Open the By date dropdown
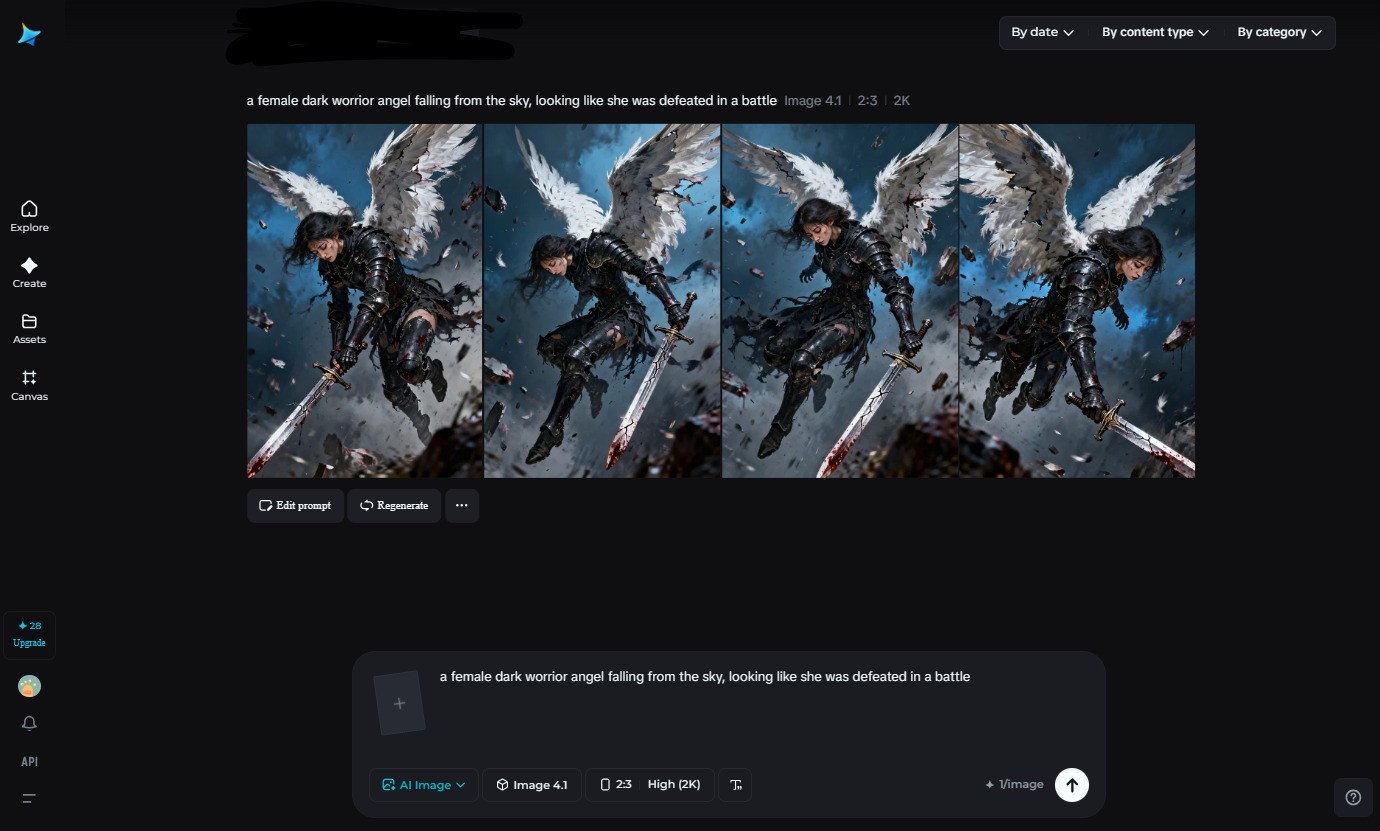 click(x=1041, y=32)
